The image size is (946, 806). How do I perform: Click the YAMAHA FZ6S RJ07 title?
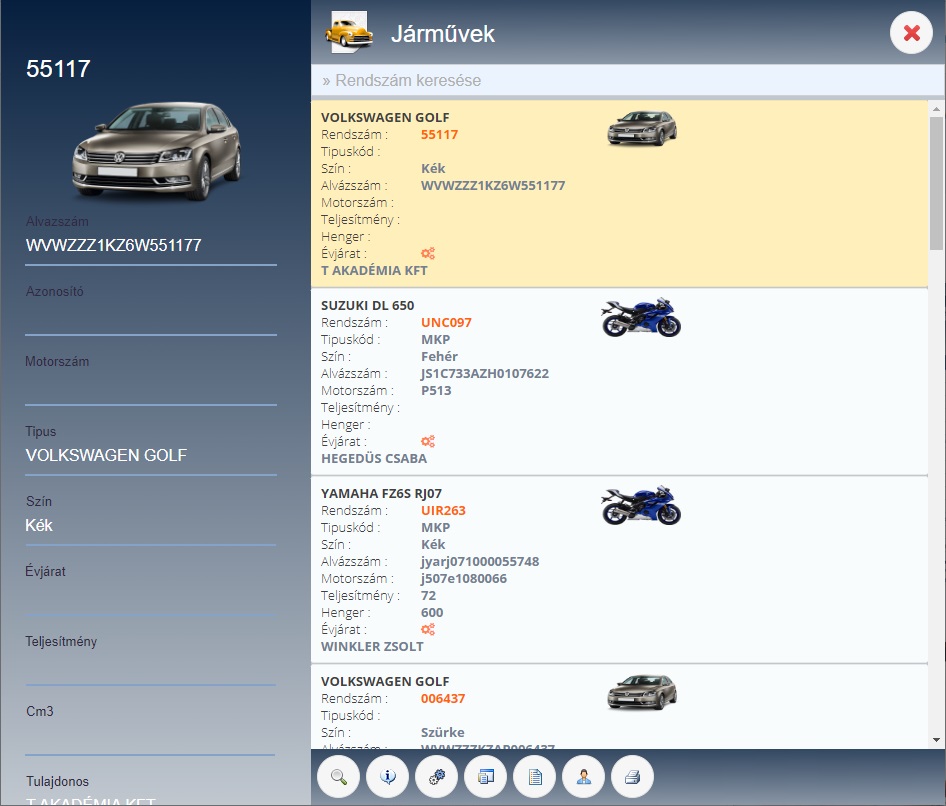click(381, 493)
